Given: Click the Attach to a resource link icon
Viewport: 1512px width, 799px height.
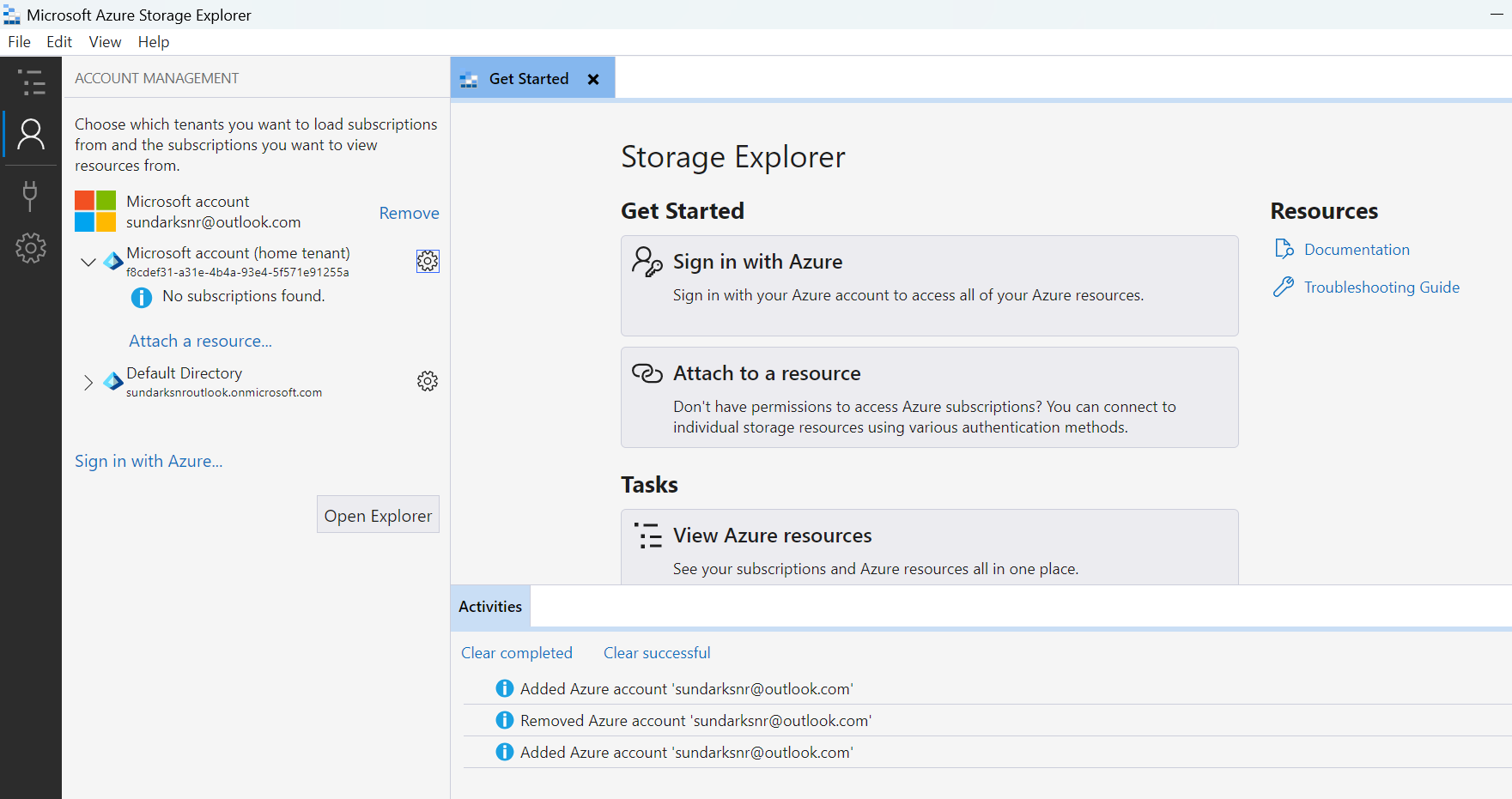Looking at the screenshot, I should 647,373.
